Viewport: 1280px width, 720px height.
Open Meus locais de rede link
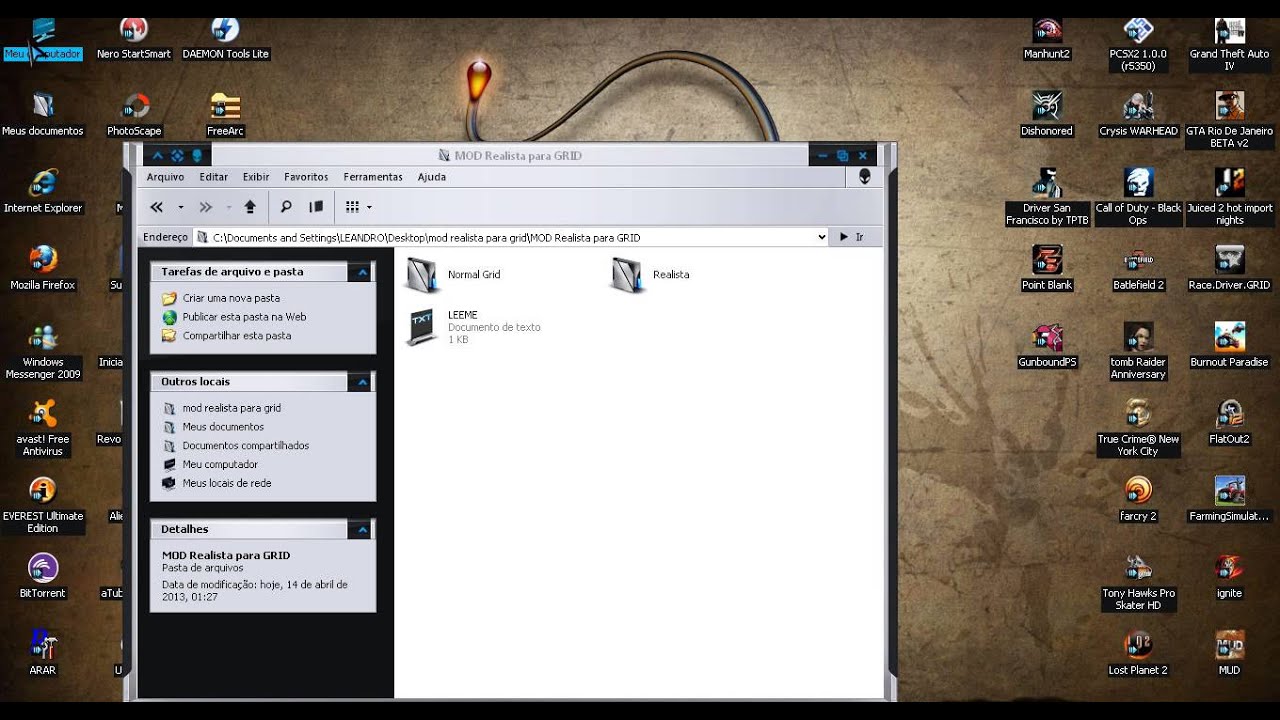pyautogui.click(x=227, y=484)
